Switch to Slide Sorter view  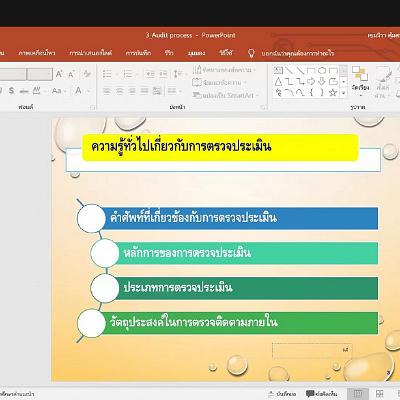click(379, 394)
